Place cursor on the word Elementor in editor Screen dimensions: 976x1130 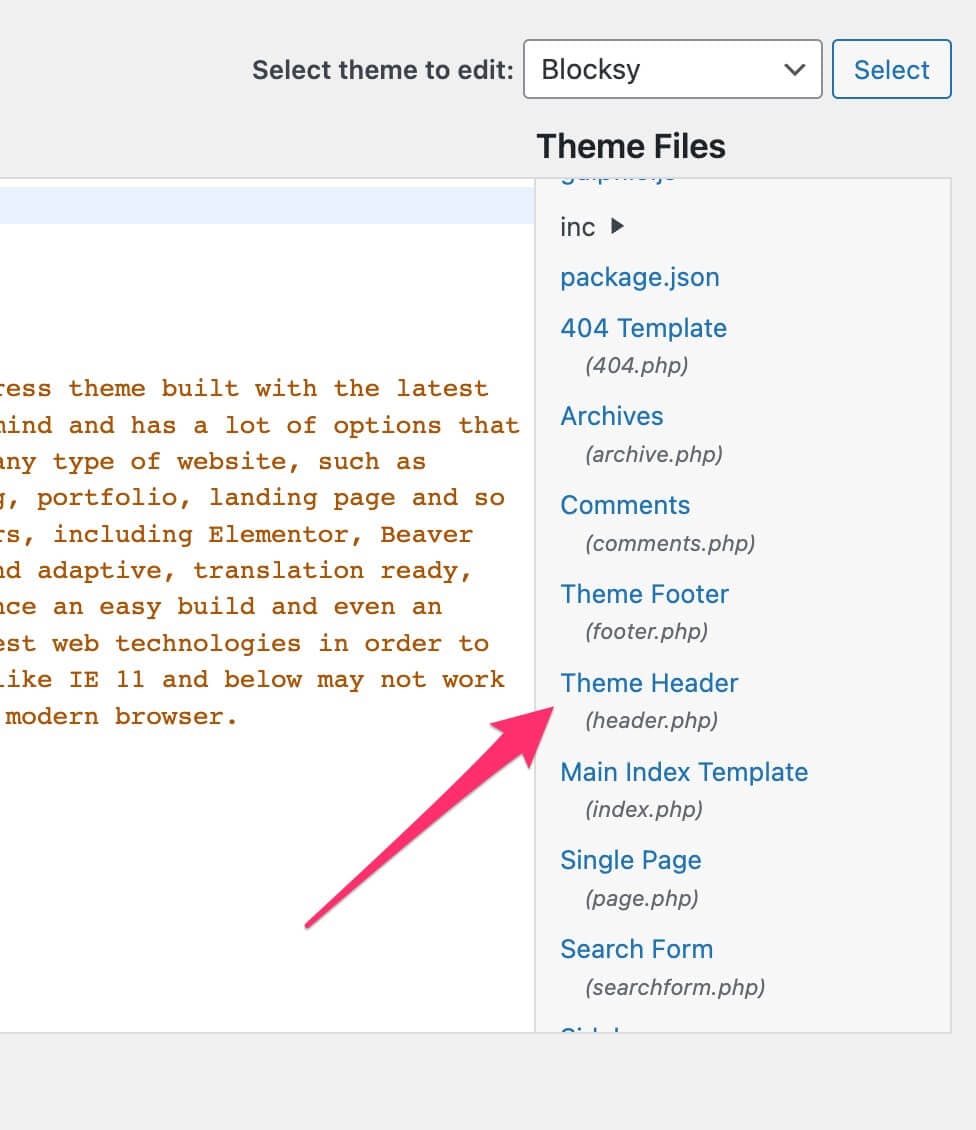(285, 534)
